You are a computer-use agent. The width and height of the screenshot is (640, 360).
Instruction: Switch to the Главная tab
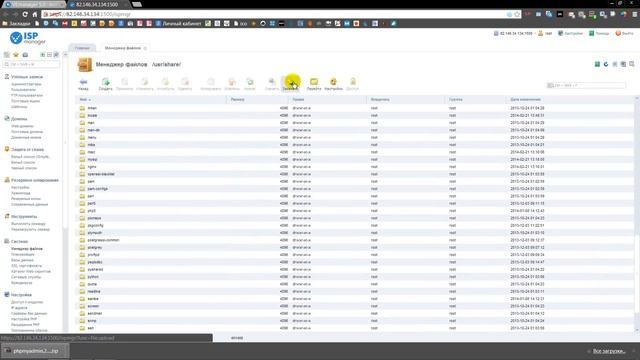coord(82,48)
